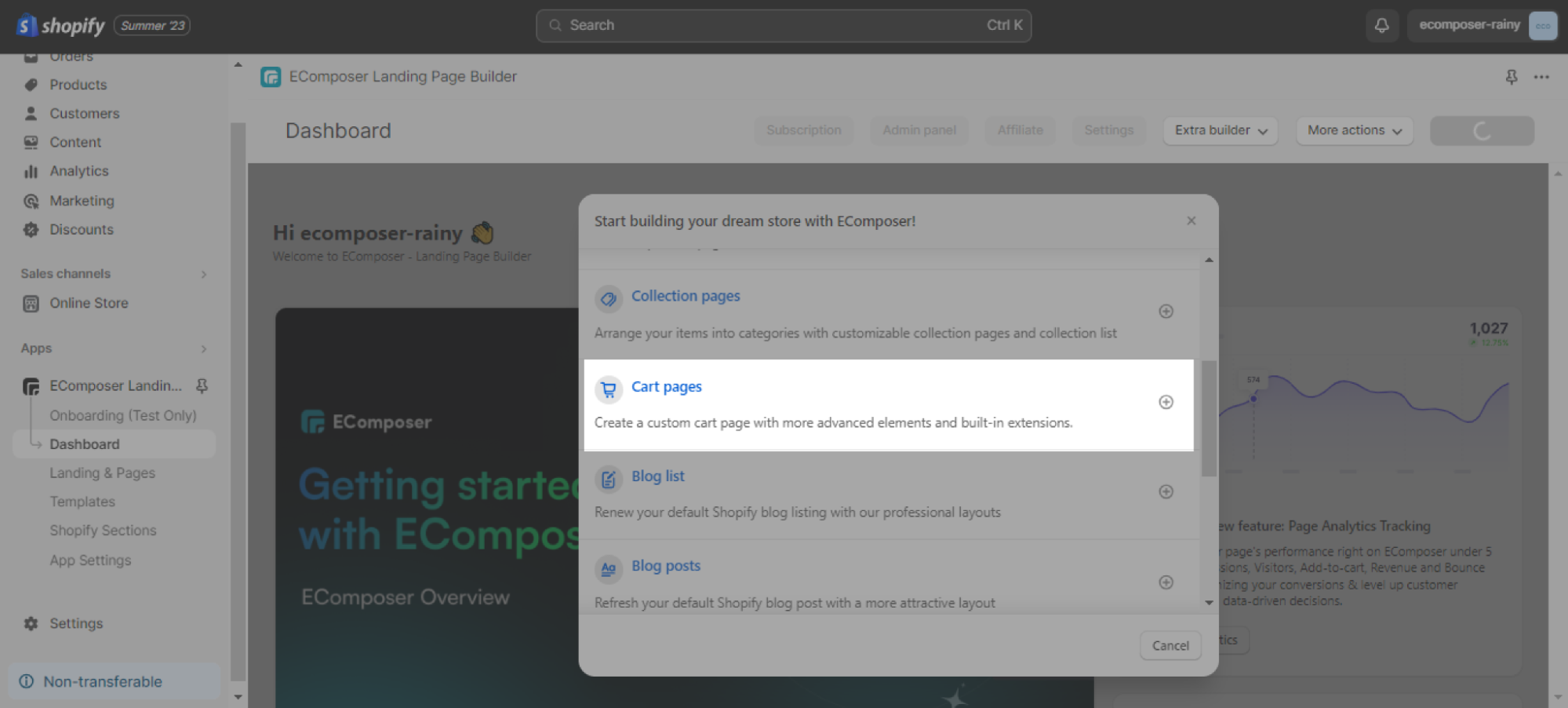This screenshot has height=708, width=1568.
Task: Add Blog list with plus icon
Action: click(x=1166, y=491)
